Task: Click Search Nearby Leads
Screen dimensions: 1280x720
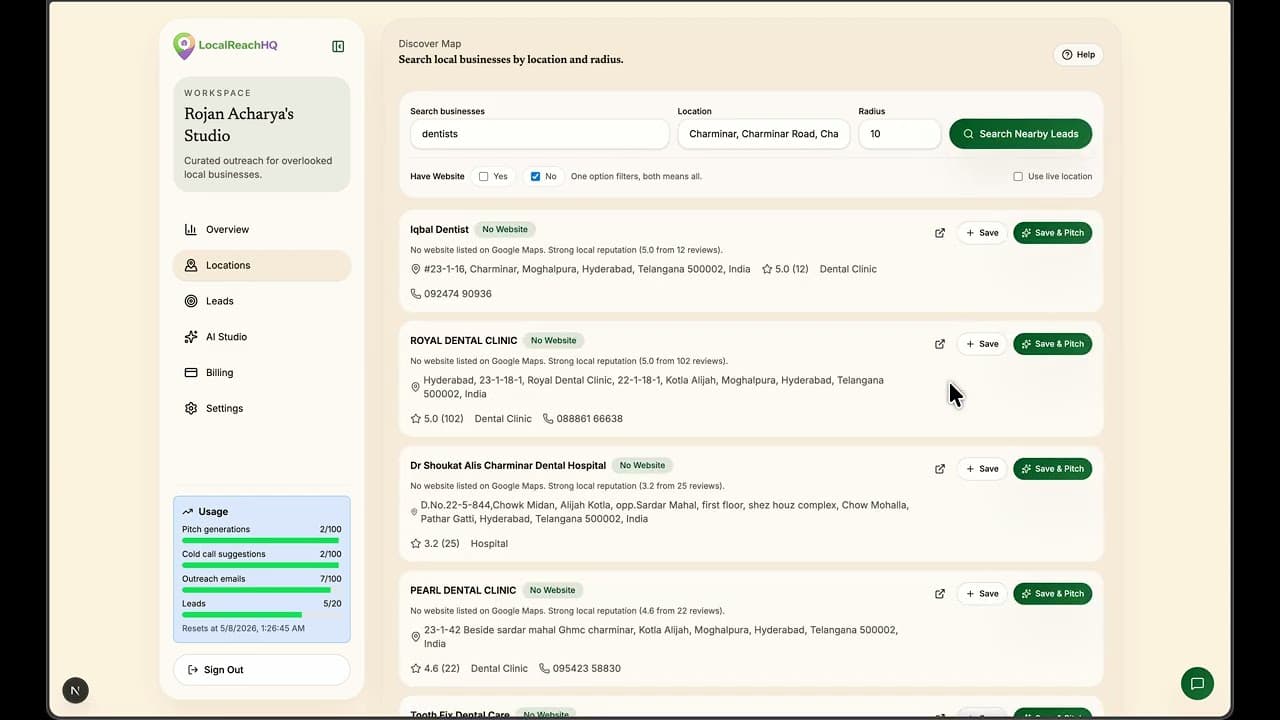Action: point(1020,133)
